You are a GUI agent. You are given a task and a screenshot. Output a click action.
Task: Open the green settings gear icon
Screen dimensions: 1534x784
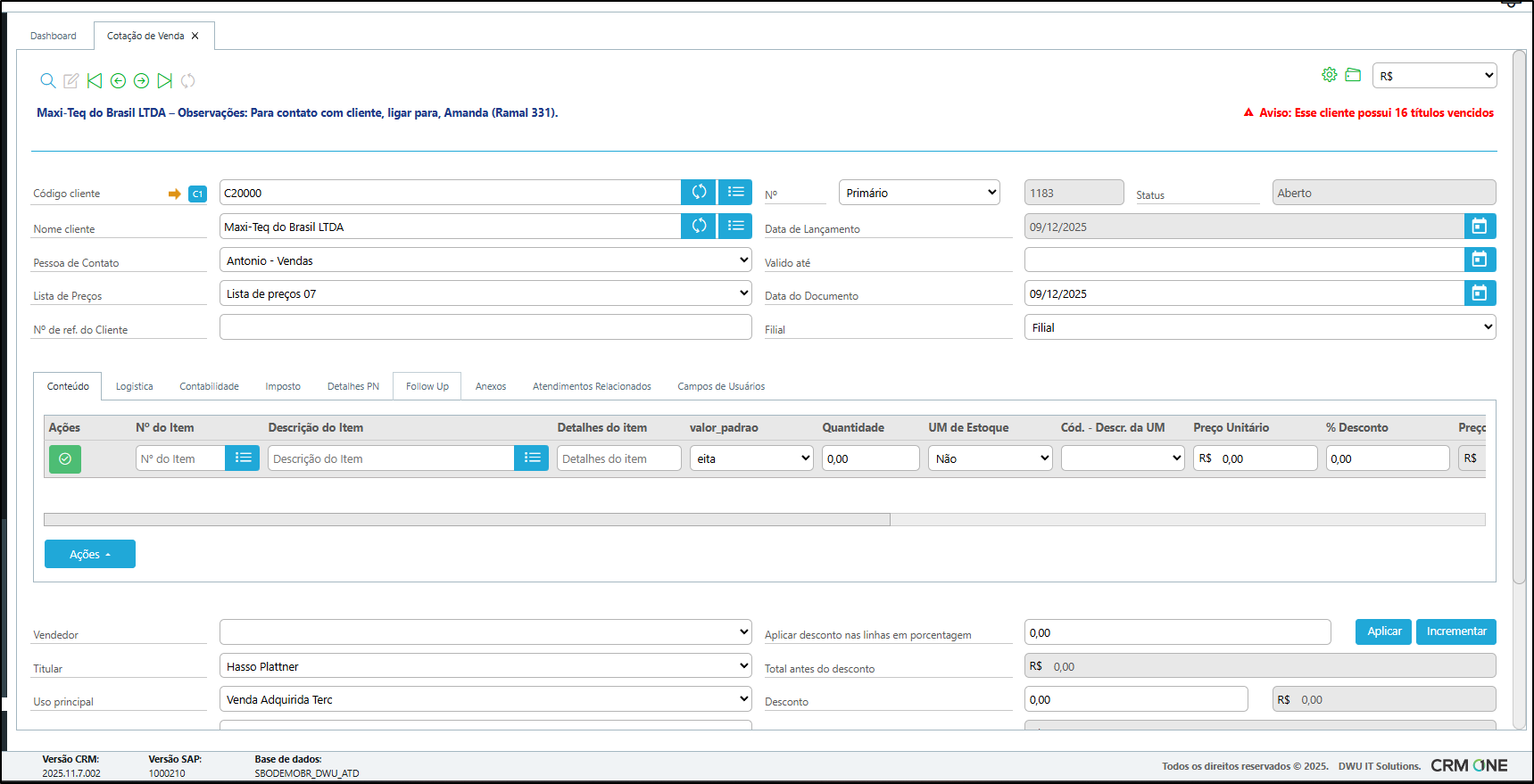click(1330, 75)
